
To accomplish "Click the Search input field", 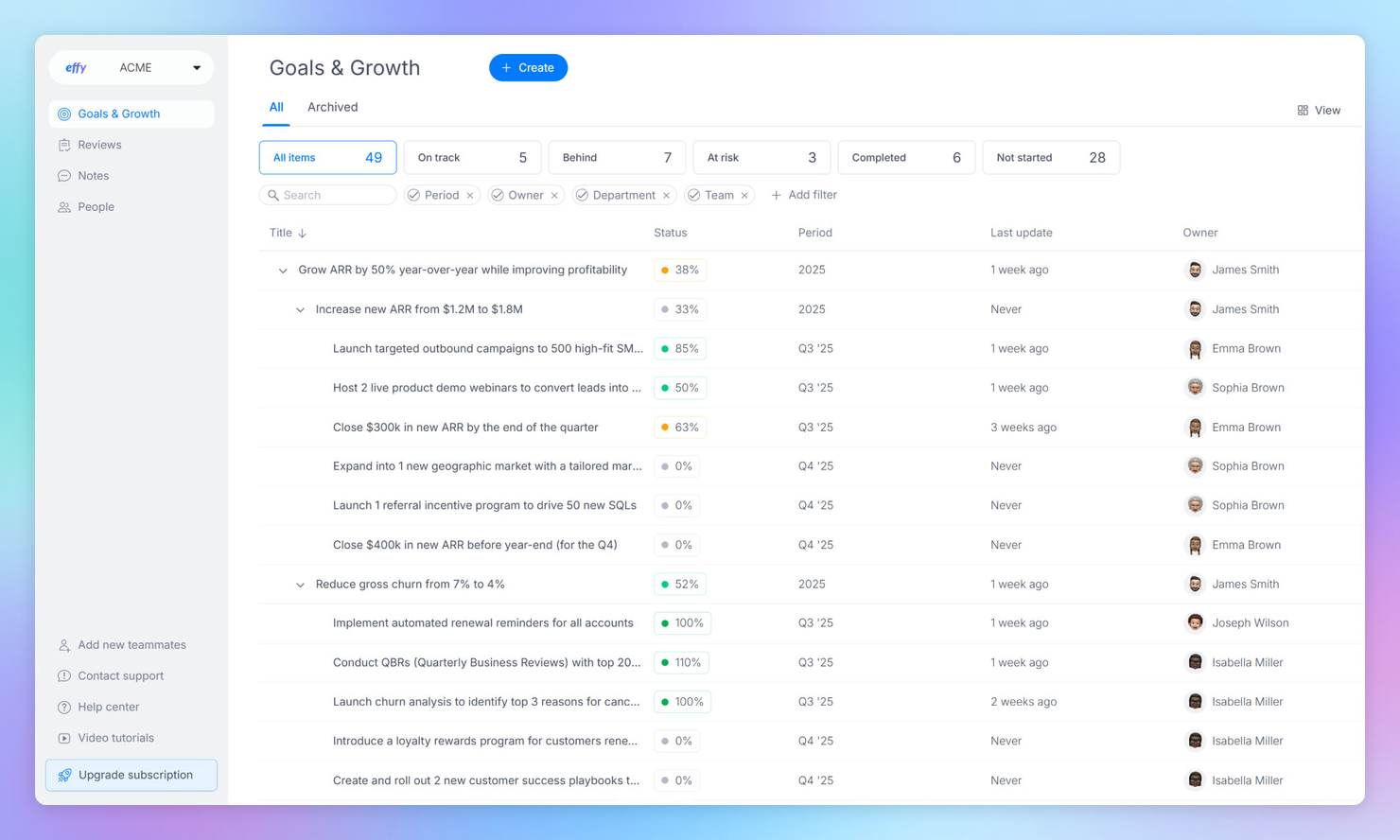I will point(327,195).
